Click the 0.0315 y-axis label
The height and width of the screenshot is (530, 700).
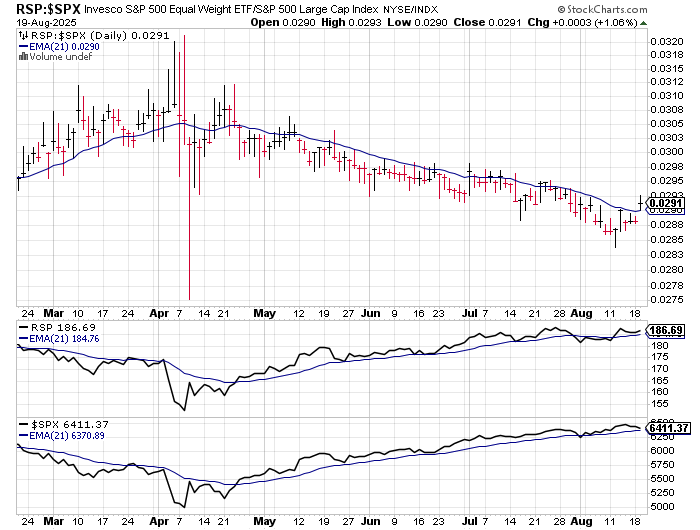tap(667, 69)
